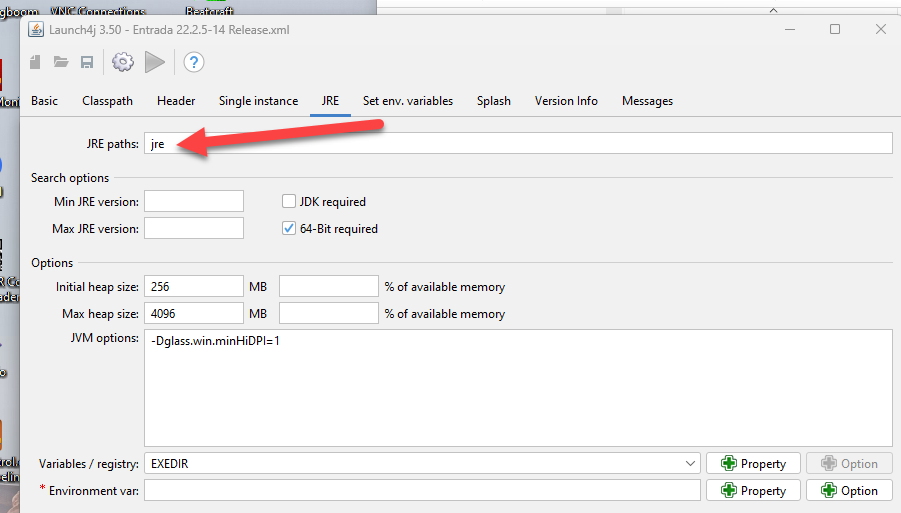Viewport: 901px width, 513px height.
Task: Open the Version Info tab
Action: 566,101
